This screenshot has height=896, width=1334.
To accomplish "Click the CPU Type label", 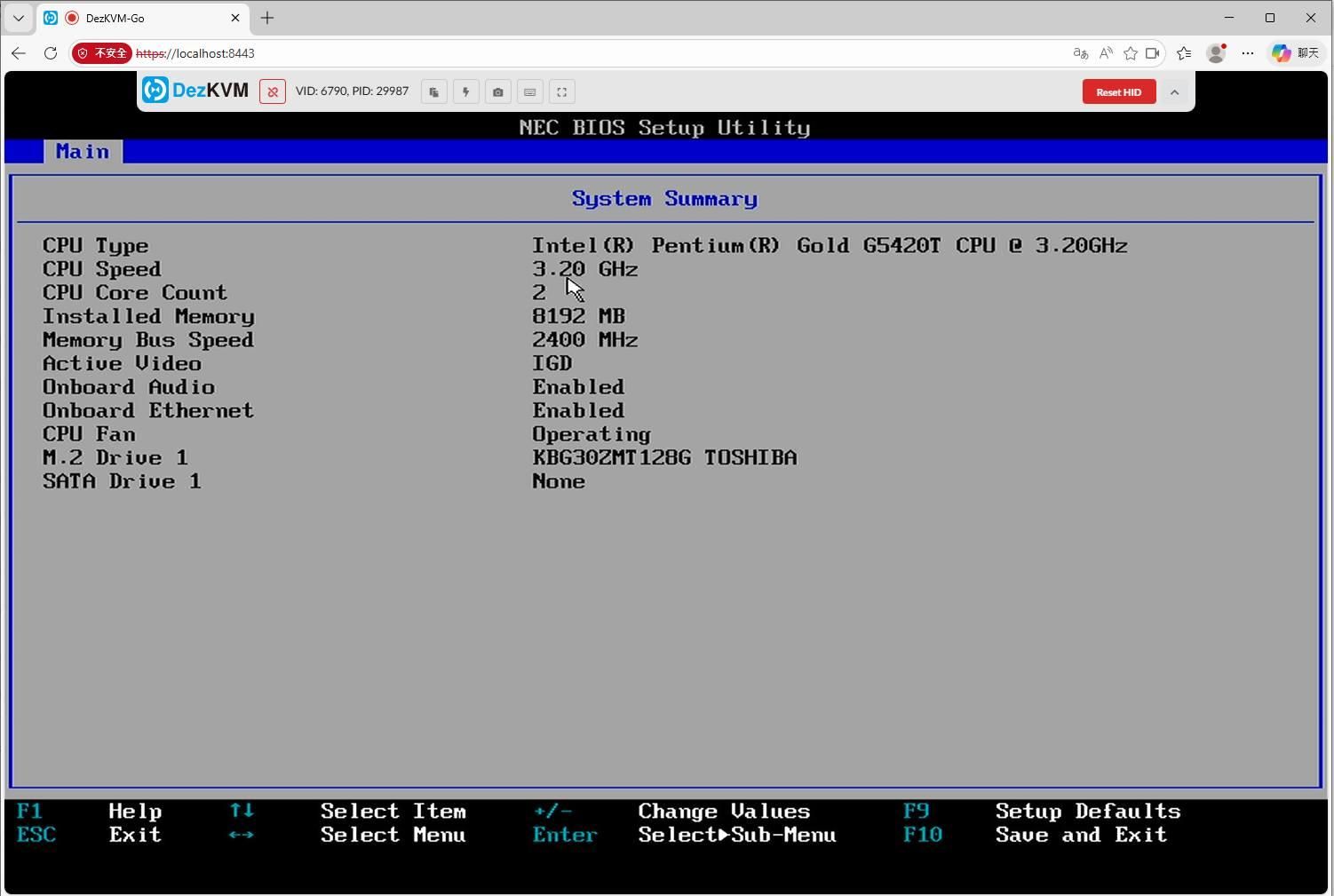I will click(x=96, y=246).
